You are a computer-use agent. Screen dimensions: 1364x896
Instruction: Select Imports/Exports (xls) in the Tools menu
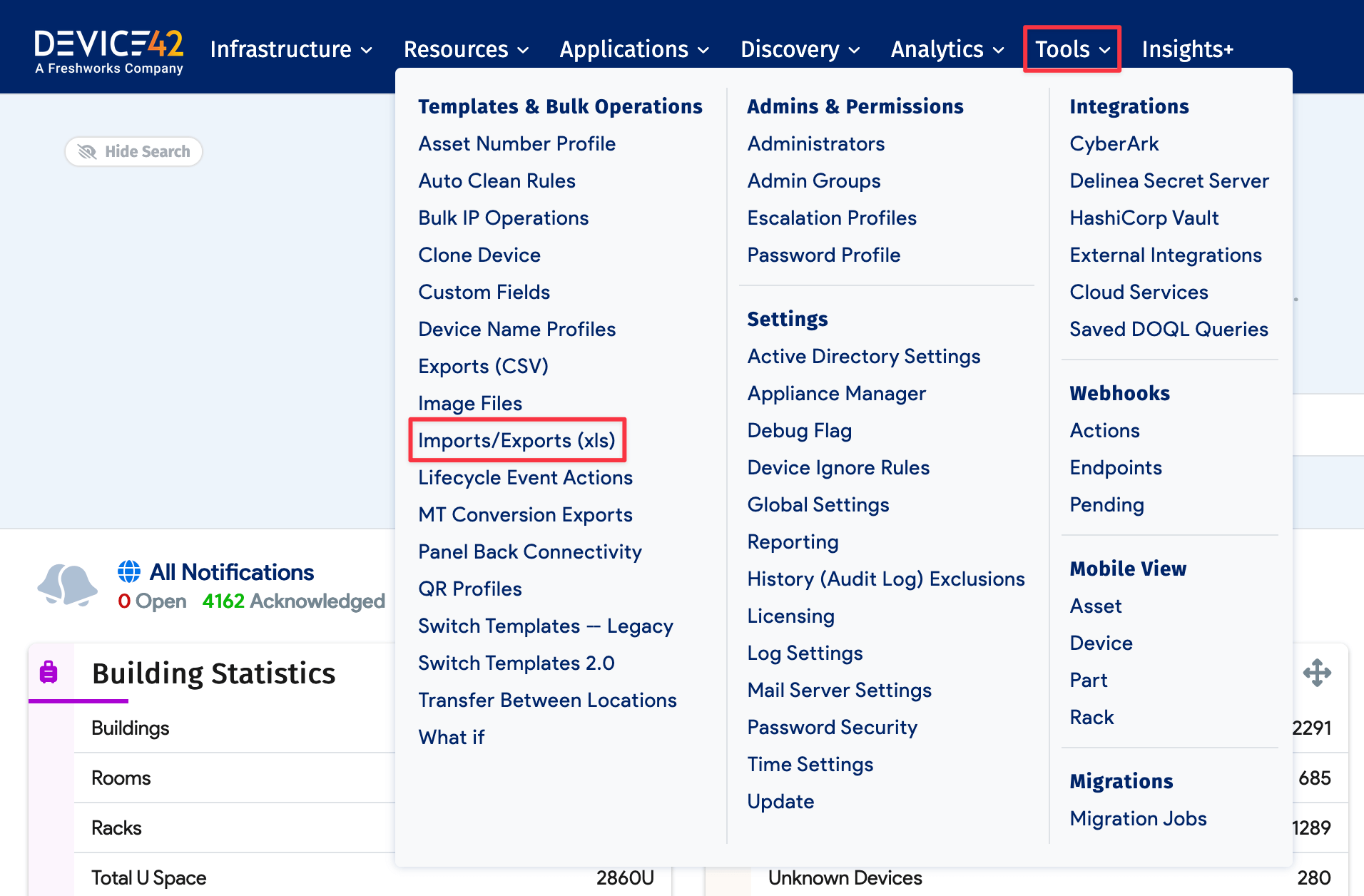516,440
